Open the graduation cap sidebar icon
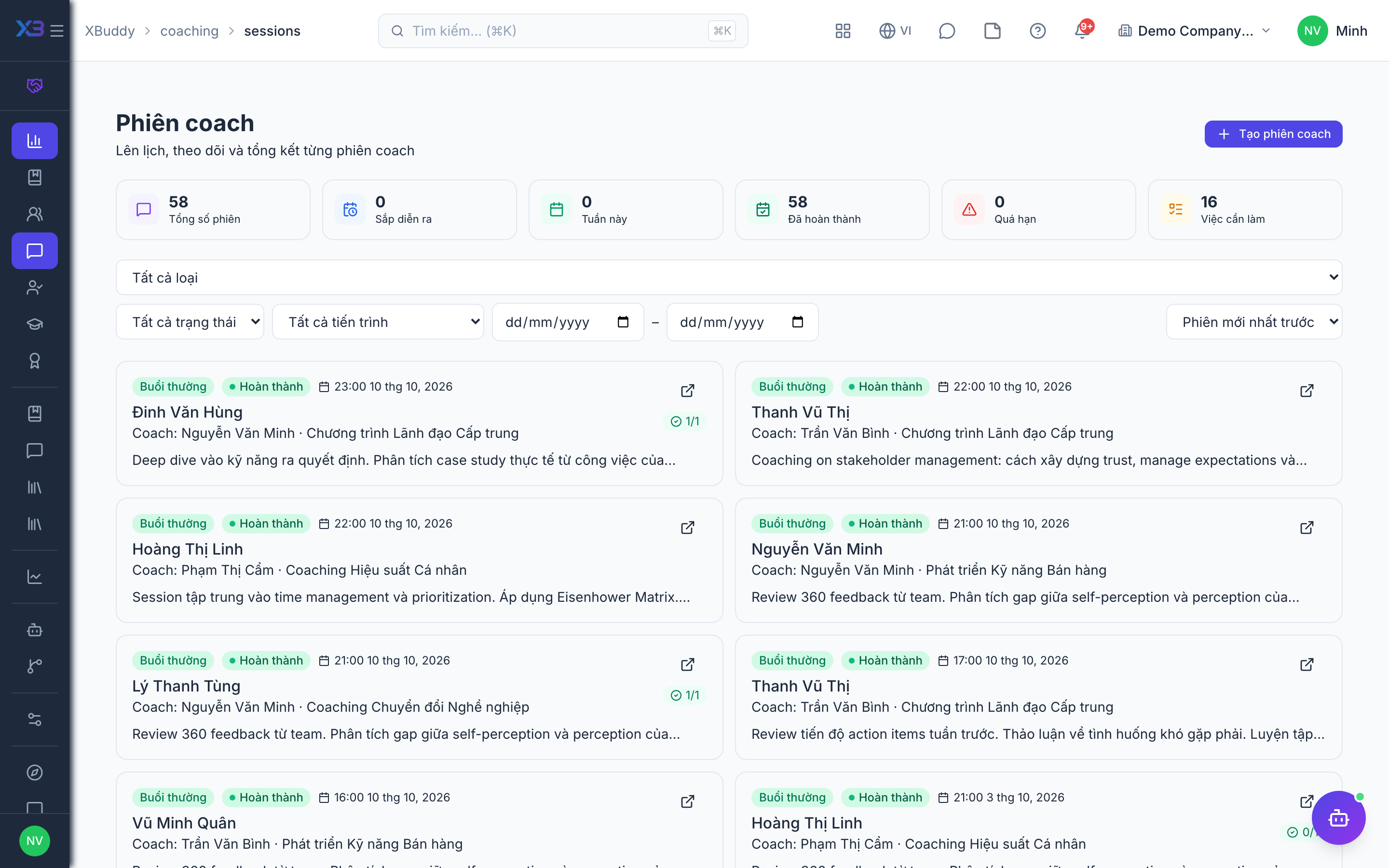Image resolution: width=1389 pixels, height=868 pixels. click(34, 324)
